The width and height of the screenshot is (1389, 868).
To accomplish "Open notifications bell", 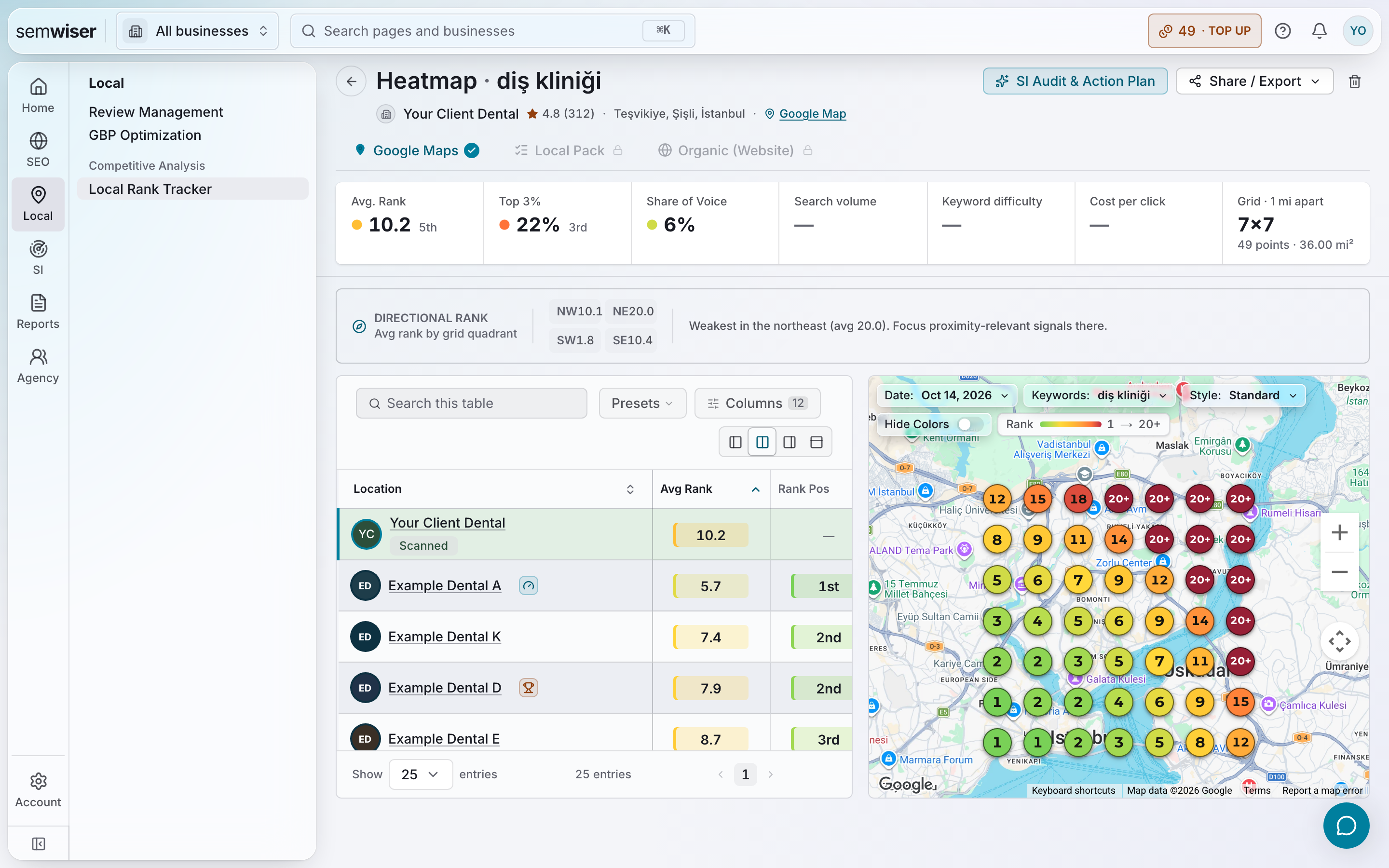I will tap(1319, 31).
